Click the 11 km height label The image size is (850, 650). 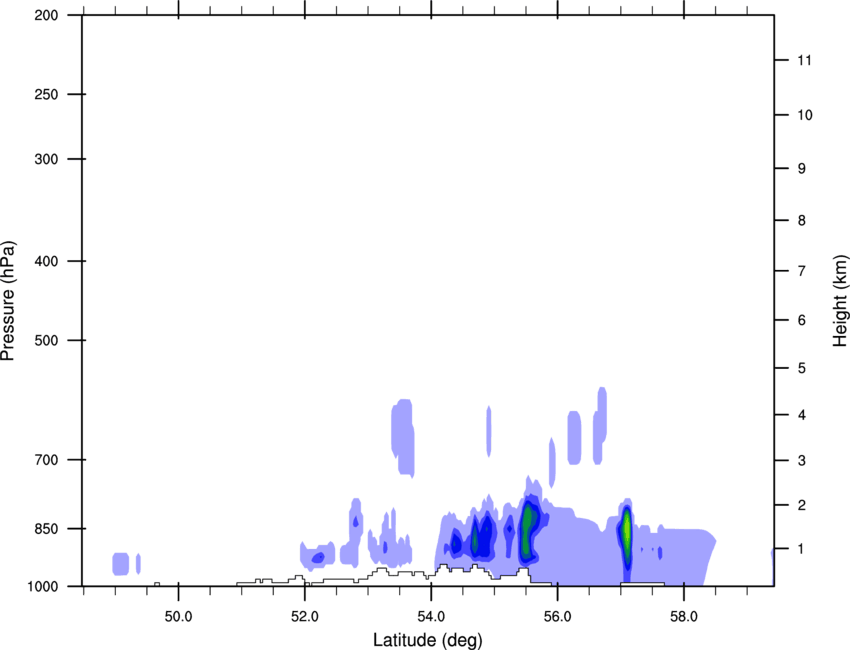pos(805,60)
